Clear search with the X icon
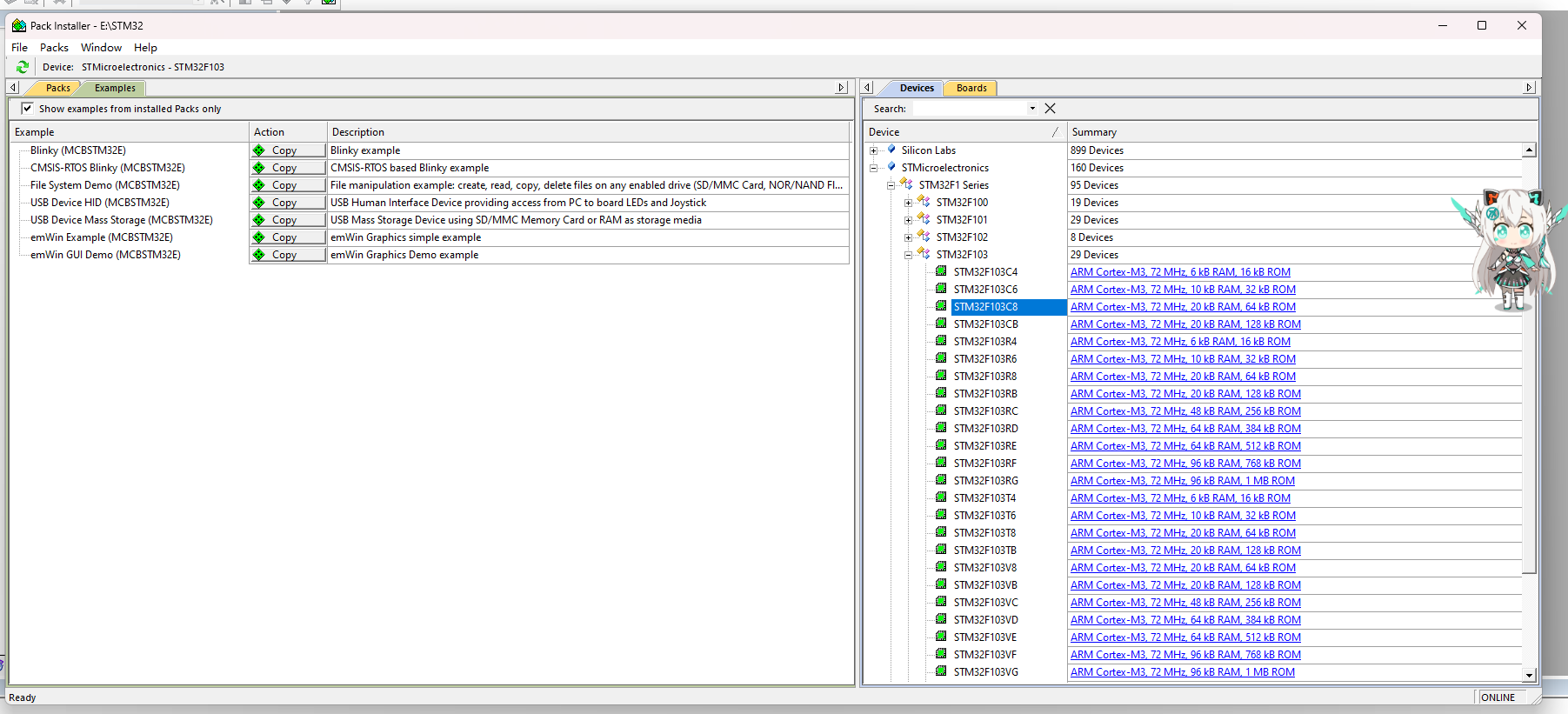 [1050, 109]
